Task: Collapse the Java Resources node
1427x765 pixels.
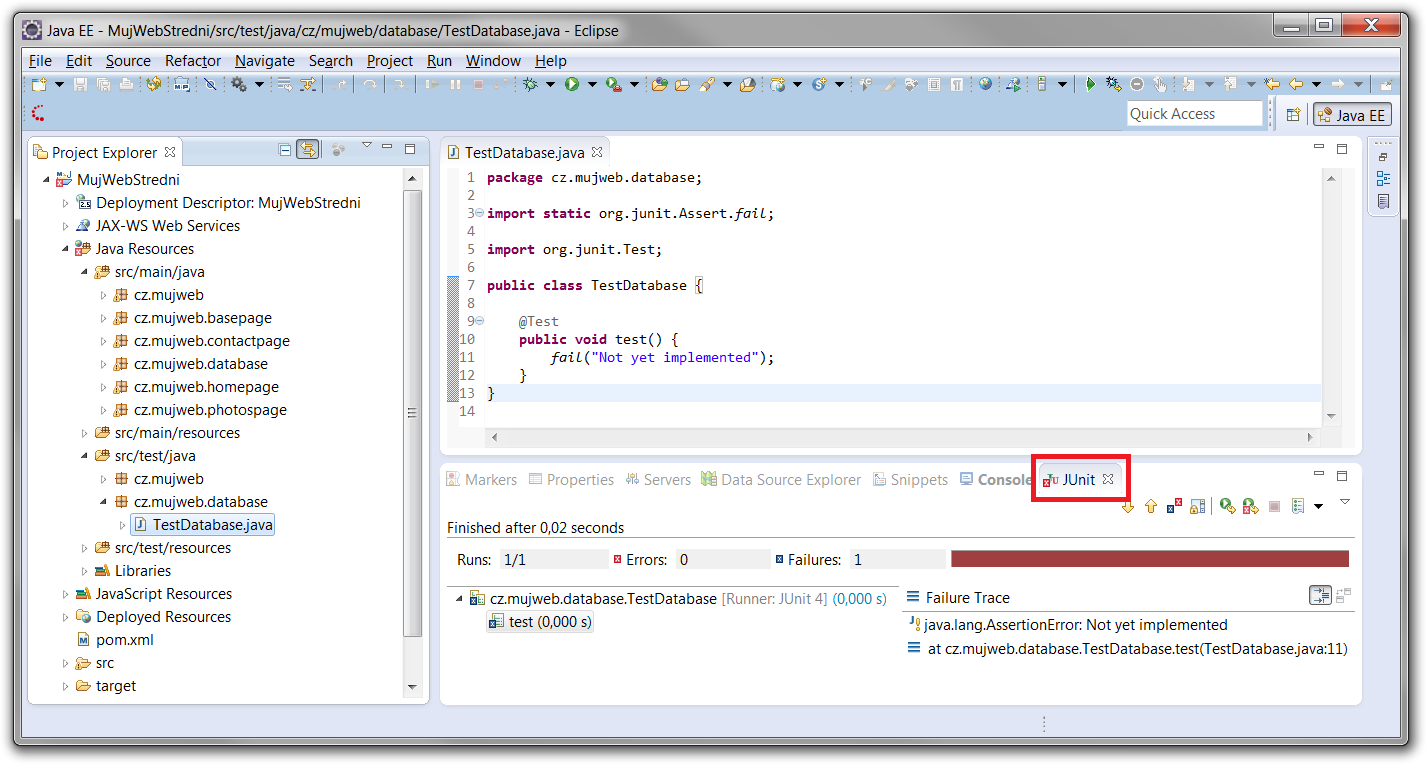Action: click(66, 249)
